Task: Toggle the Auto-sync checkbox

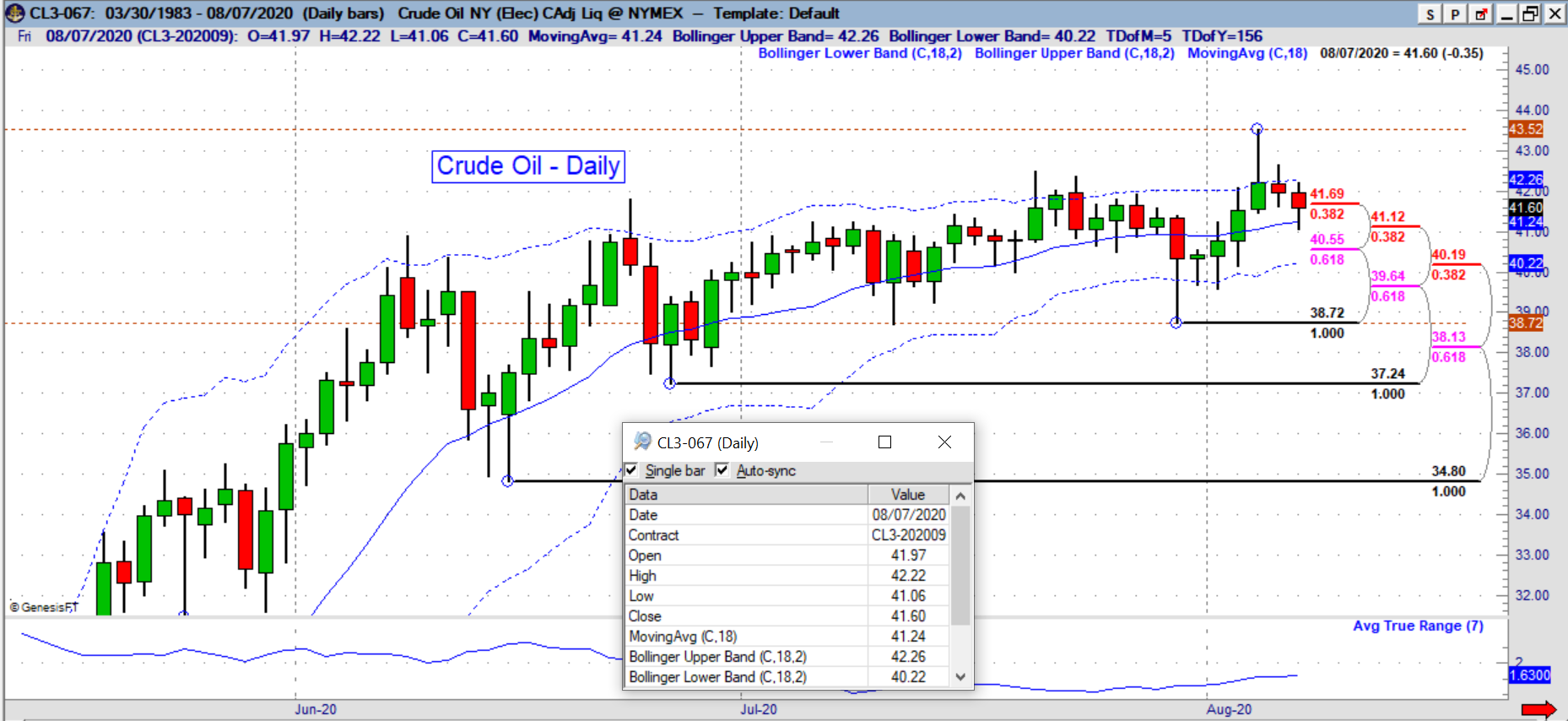Action: [722, 470]
